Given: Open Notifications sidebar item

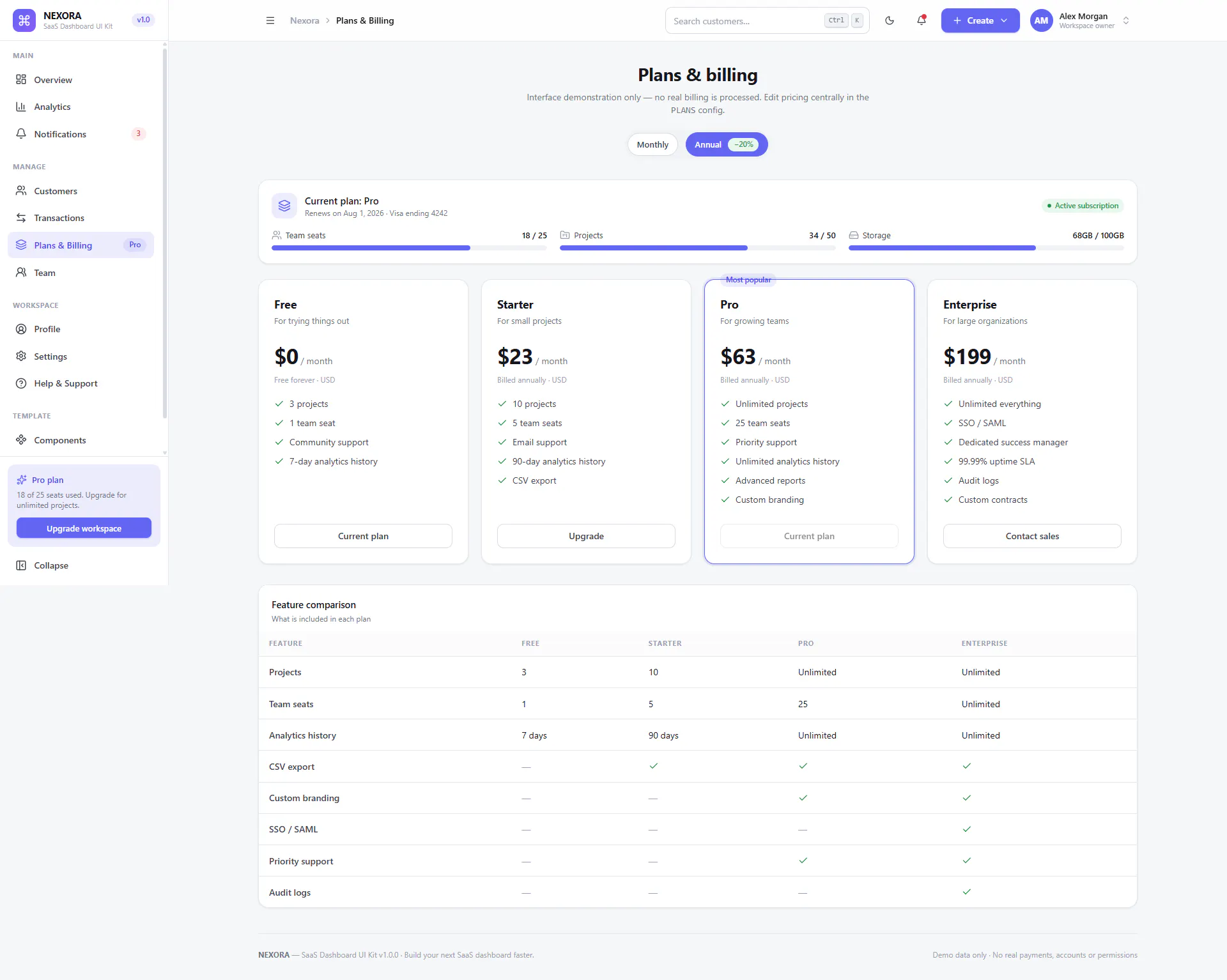Looking at the screenshot, I should [x=81, y=134].
